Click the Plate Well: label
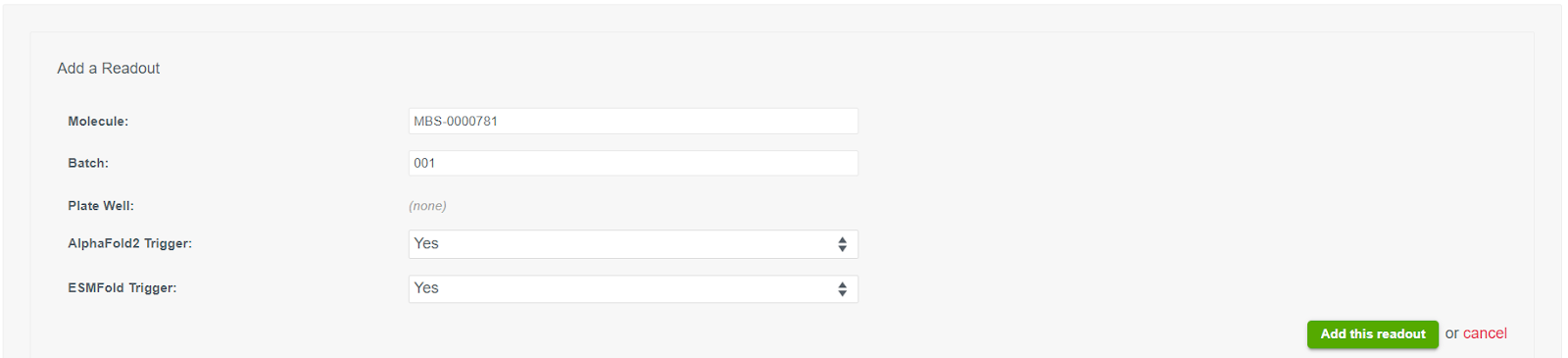 [x=101, y=206]
